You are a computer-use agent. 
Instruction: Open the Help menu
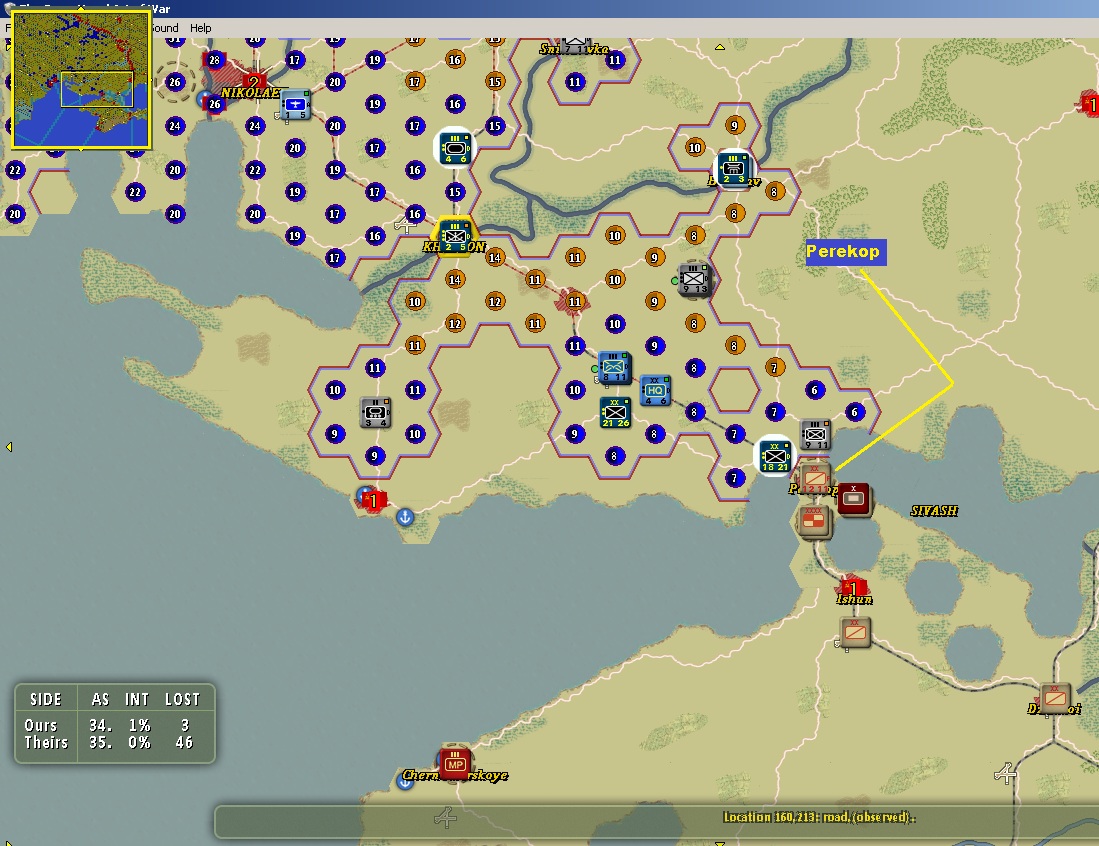coord(200,28)
